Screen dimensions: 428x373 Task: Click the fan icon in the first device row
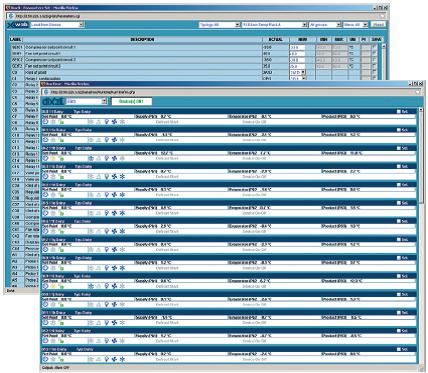[114, 122]
